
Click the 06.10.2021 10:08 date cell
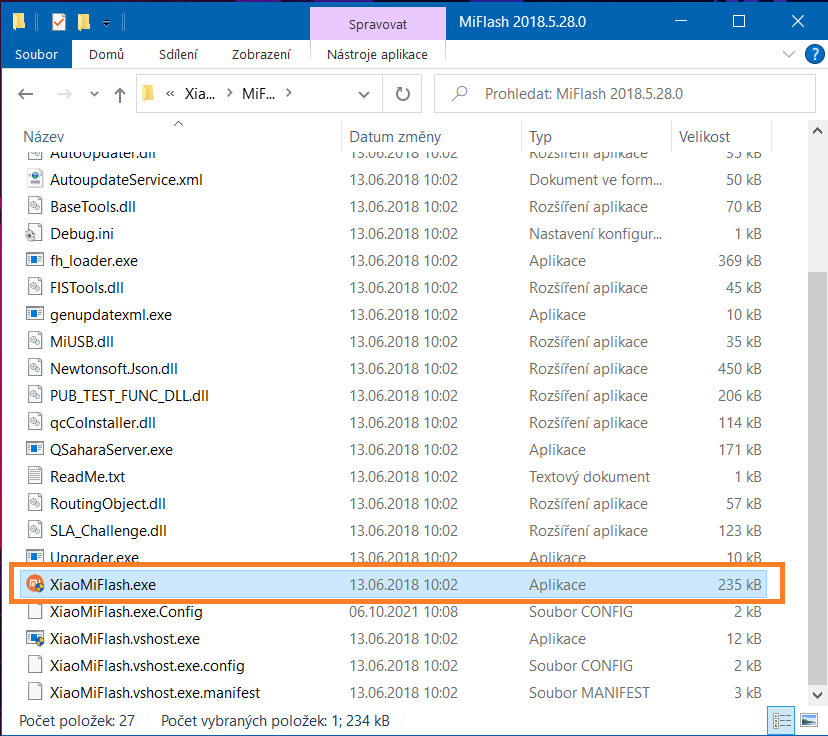pos(403,611)
